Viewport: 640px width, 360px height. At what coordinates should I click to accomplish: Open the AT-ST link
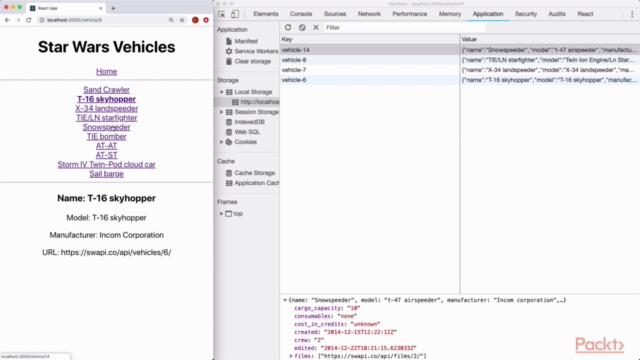pyautogui.click(x=107, y=156)
